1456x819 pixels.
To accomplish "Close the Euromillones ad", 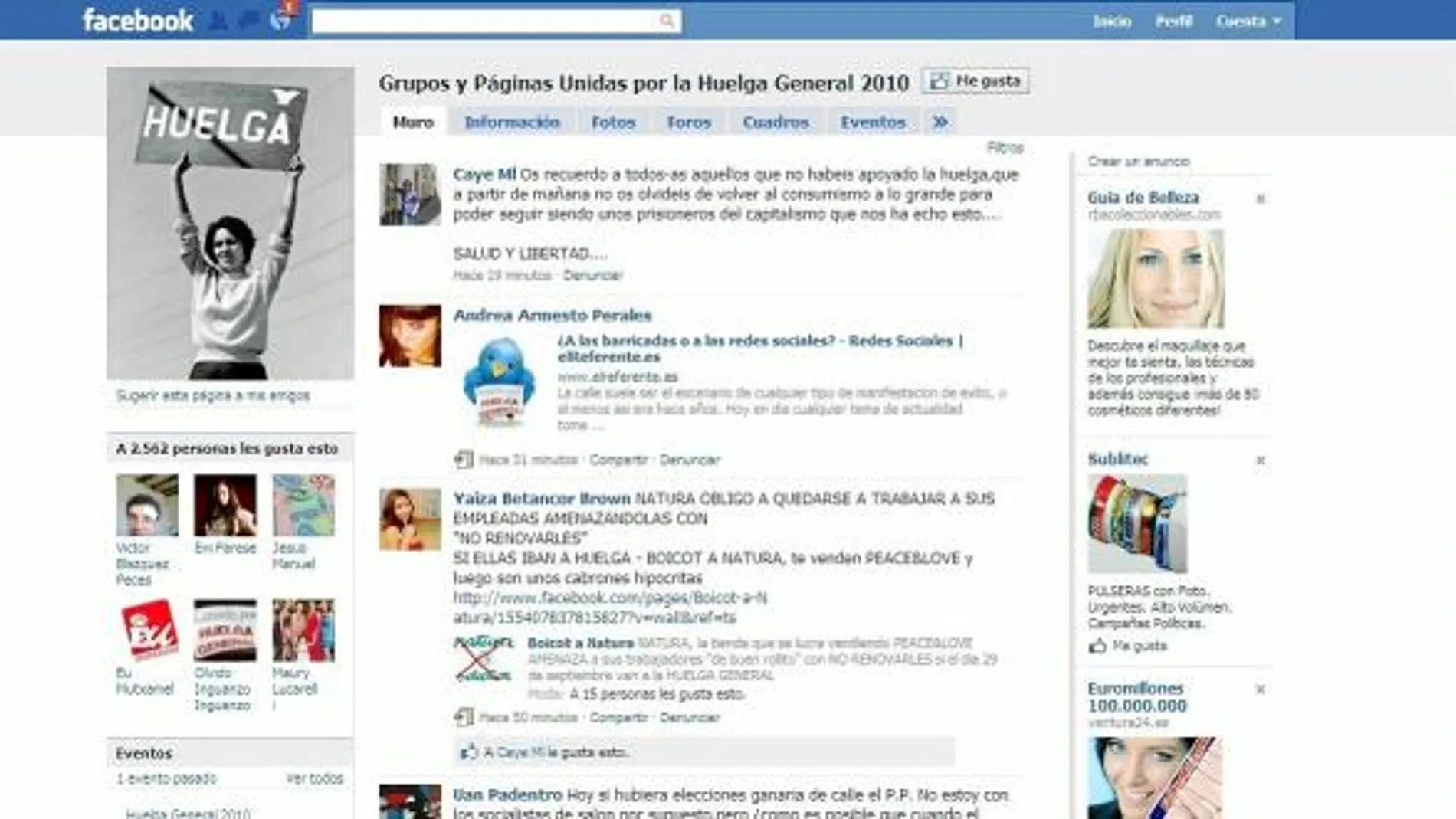I will (x=1261, y=690).
